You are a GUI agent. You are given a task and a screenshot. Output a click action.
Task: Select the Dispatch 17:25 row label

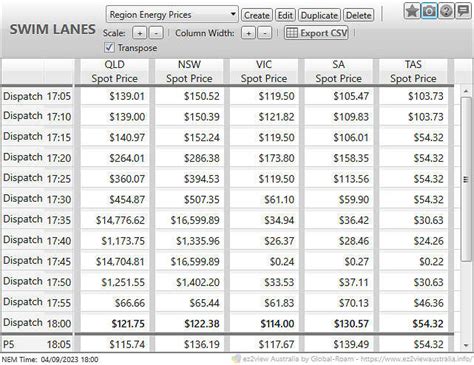[37, 178]
